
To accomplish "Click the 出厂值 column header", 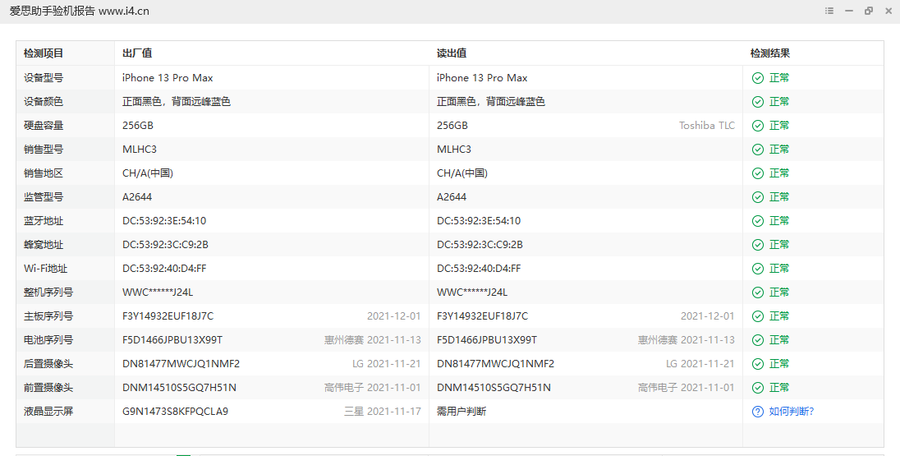I will (x=137, y=53).
